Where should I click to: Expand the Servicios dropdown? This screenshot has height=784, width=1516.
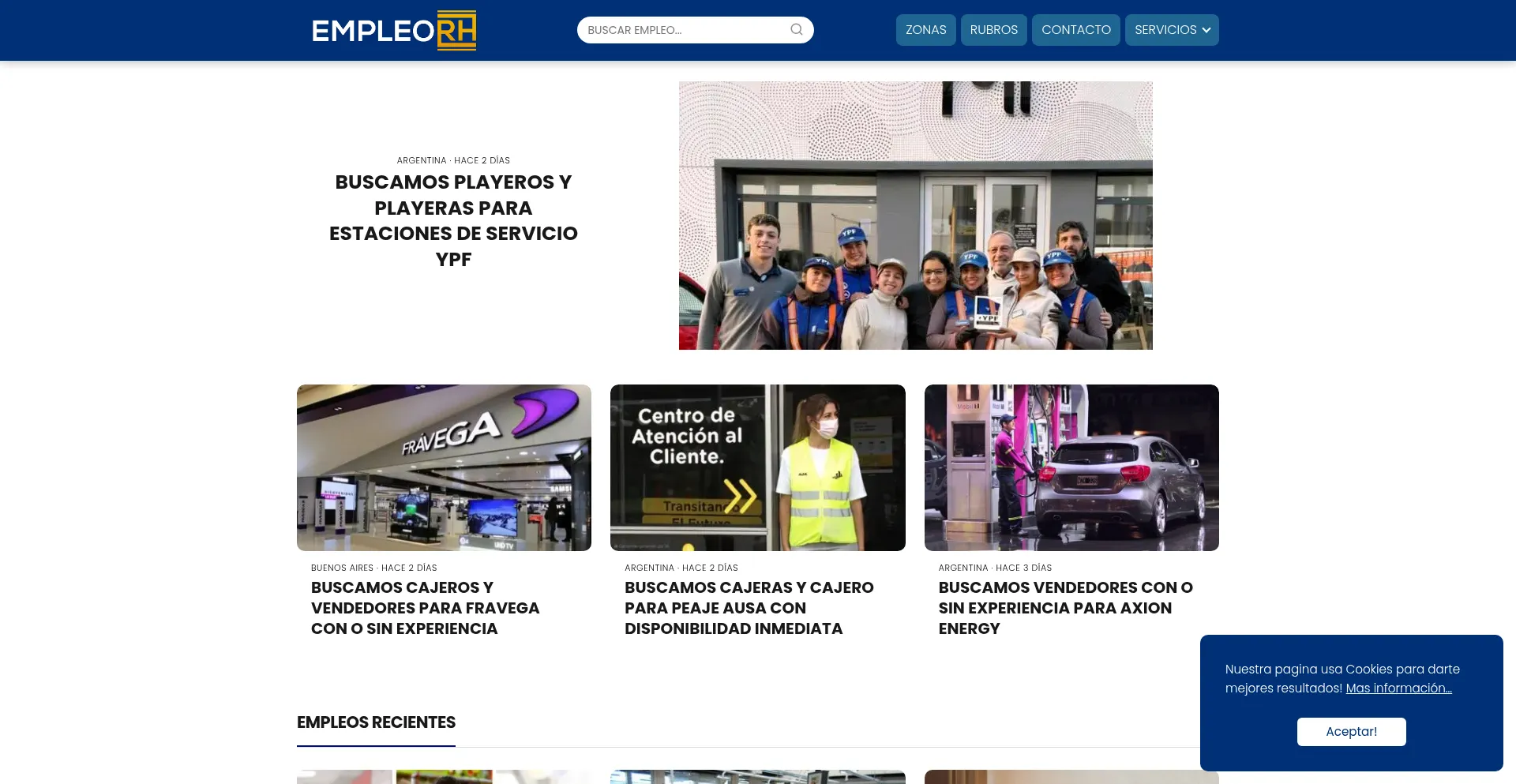pyautogui.click(x=1165, y=30)
